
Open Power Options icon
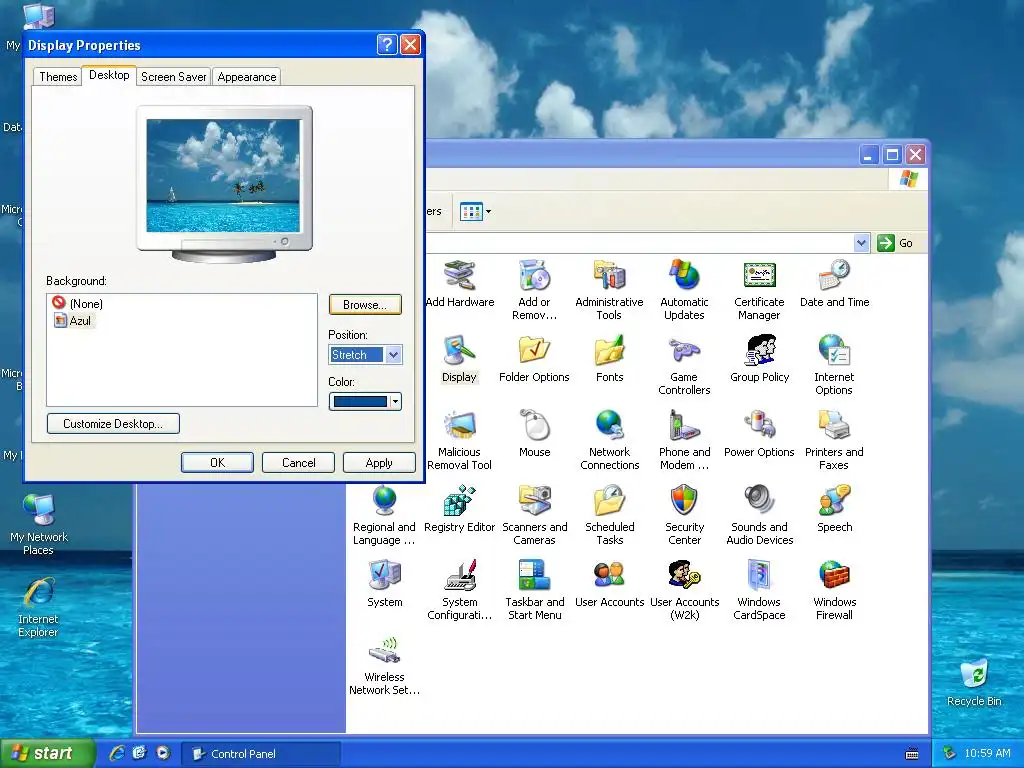(x=759, y=434)
